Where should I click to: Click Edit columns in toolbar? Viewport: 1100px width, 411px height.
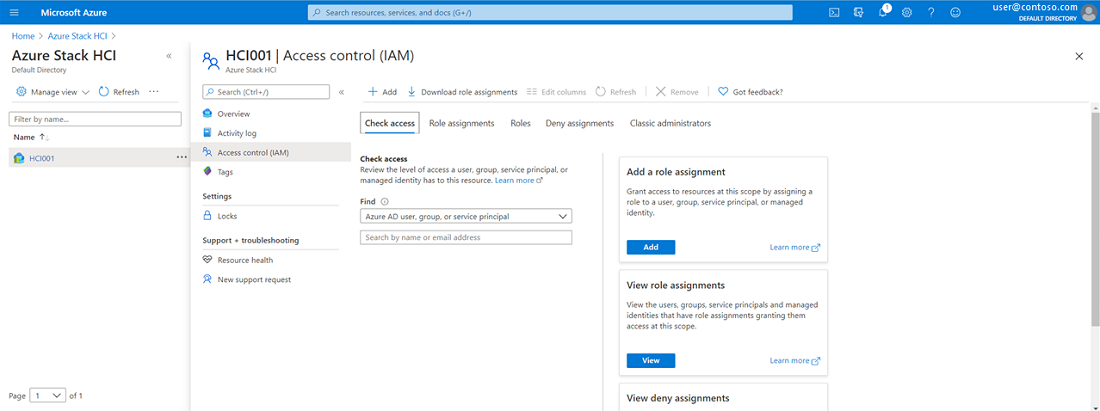(556, 92)
